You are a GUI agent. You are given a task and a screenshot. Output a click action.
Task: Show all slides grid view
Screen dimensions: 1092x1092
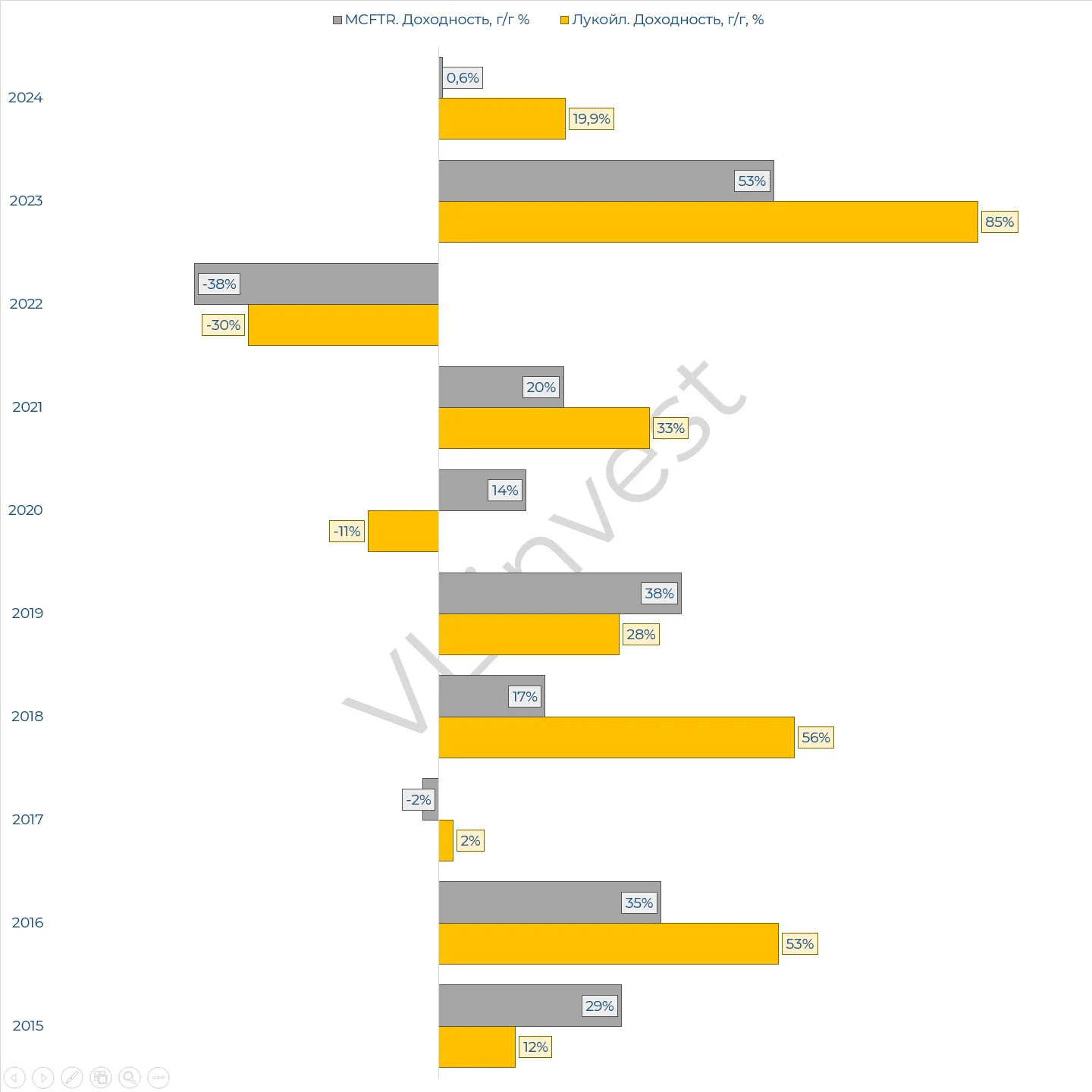coord(101,1077)
